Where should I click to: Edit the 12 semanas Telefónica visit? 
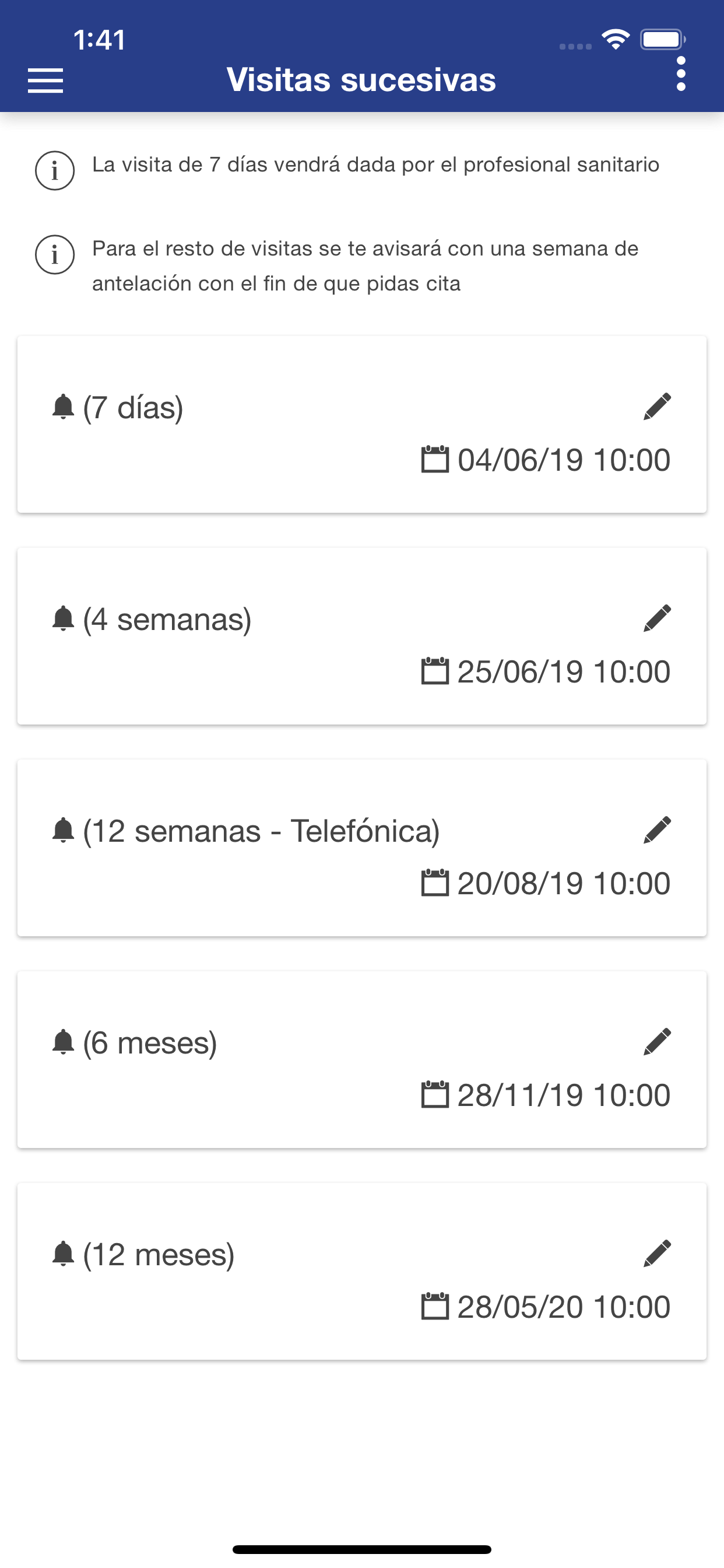click(x=657, y=830)
